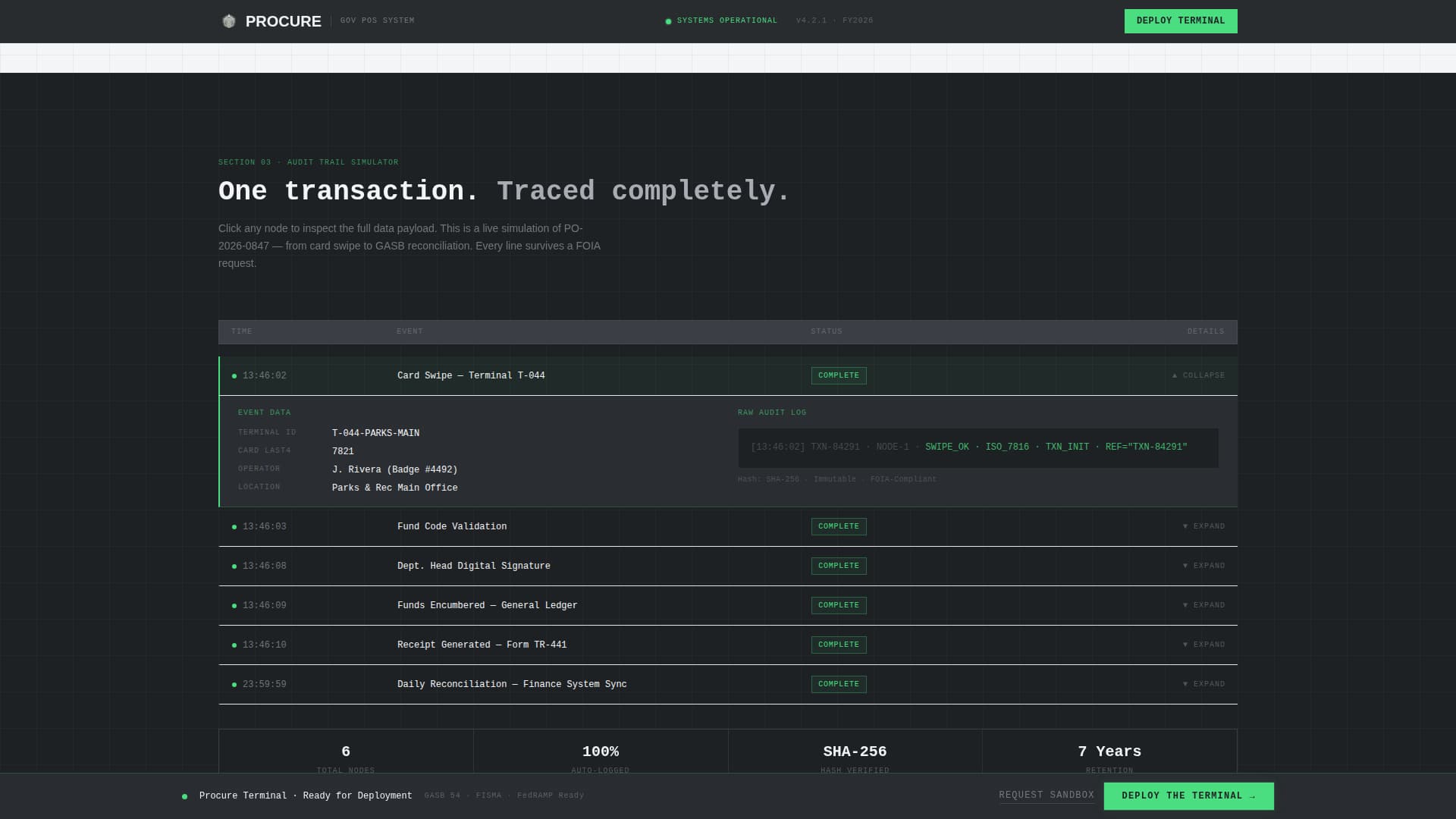Click the 13:46:08 timestamp
Screen dimensions: 1456x819
[x=265, y=566]
